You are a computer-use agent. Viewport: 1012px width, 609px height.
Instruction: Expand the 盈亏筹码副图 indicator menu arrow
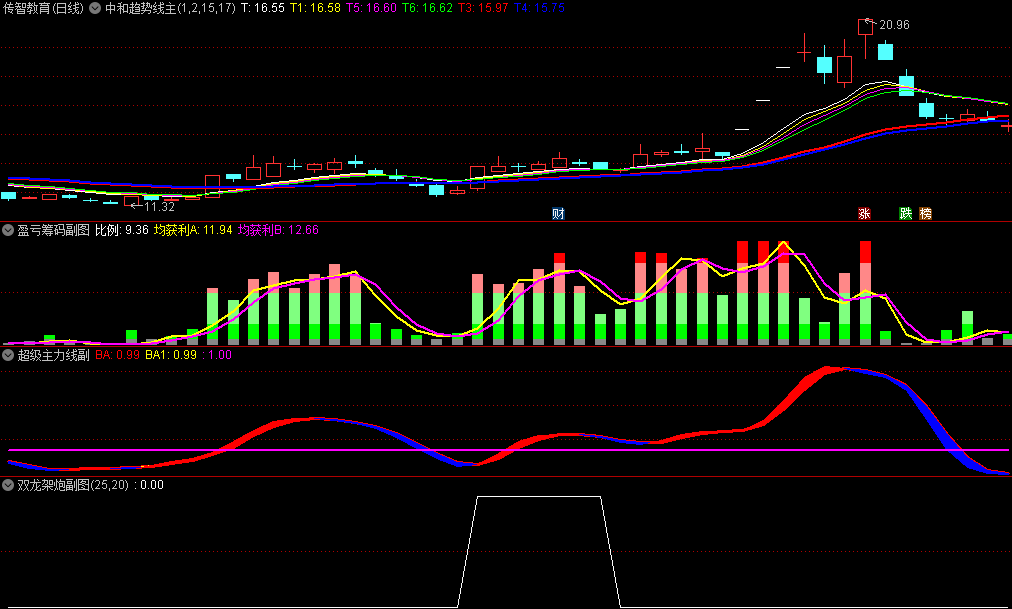8,230
